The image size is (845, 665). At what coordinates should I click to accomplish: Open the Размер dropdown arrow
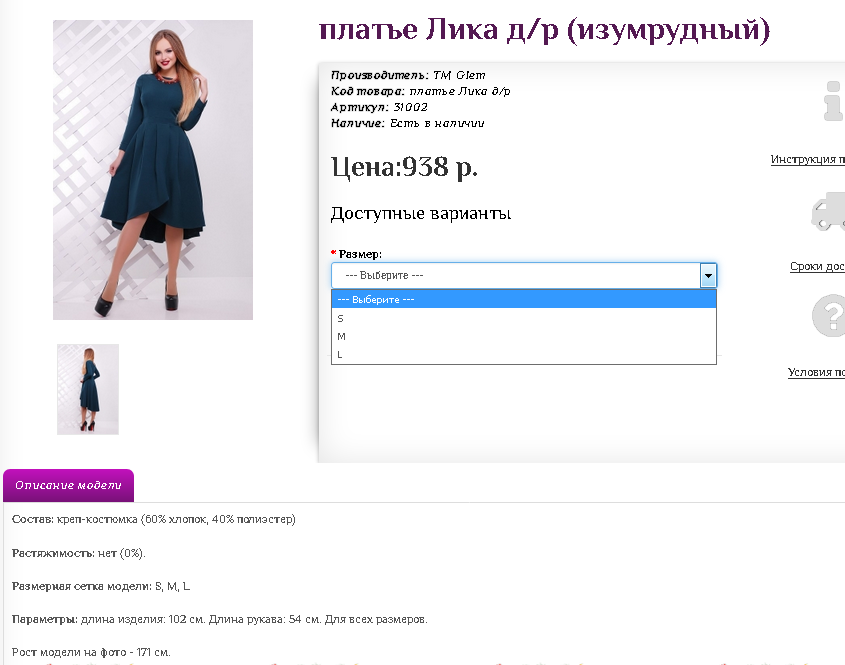(708, 275)
